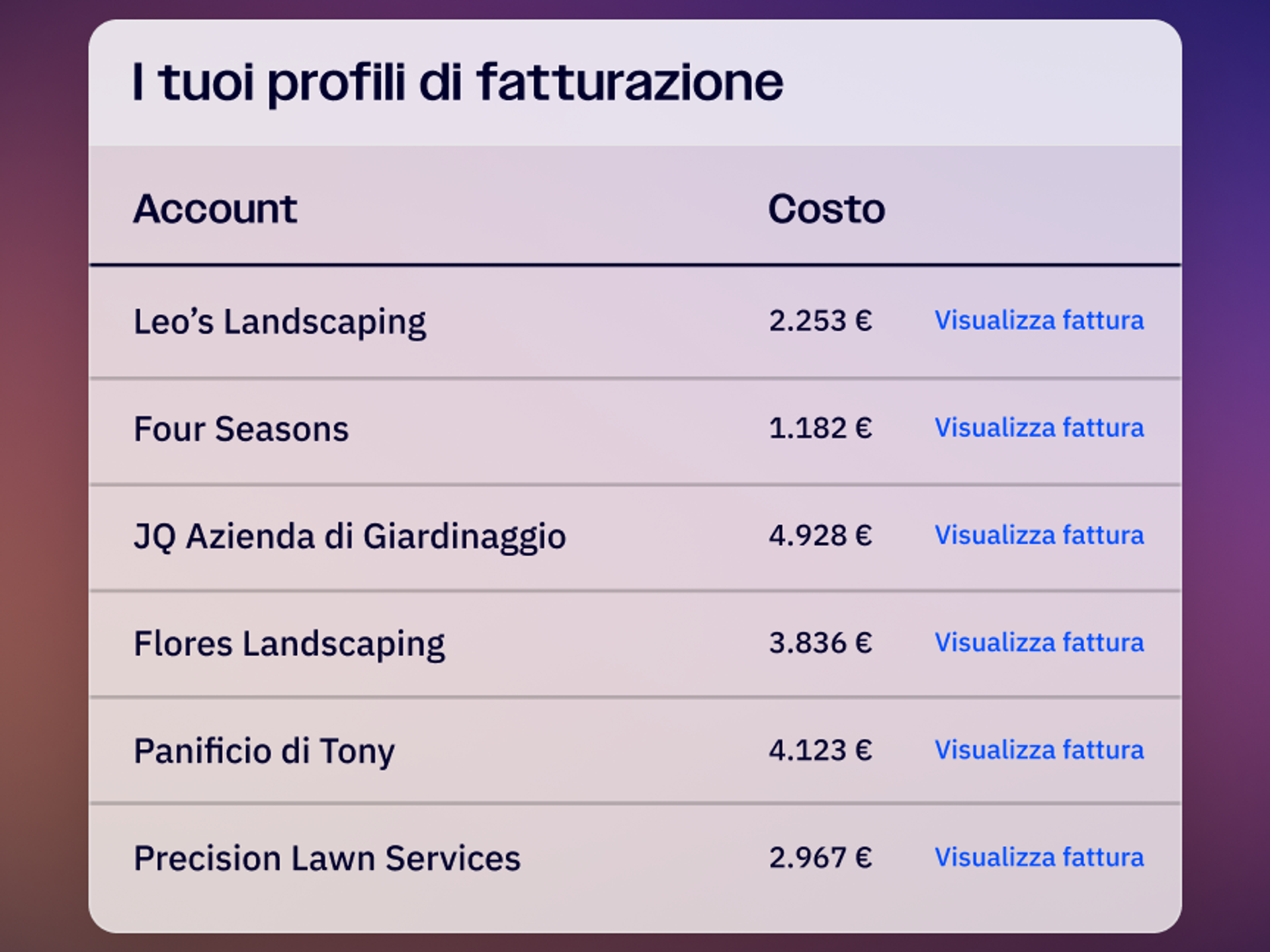
Task: Click Visualizza fattura for JQ Azienda di Giardinaggio
Action: tap(1038, 535)
